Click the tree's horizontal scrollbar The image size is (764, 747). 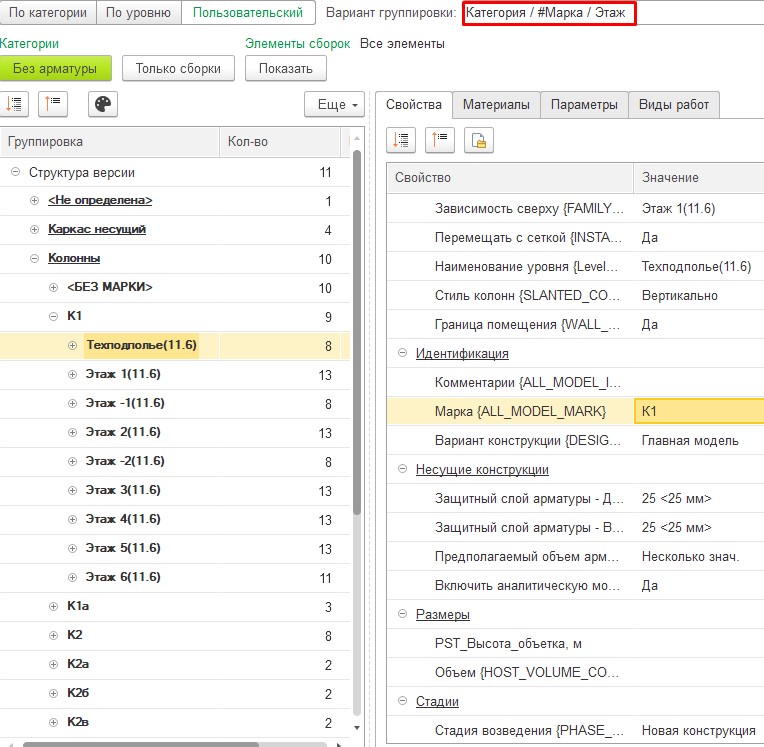[x=140, y=743]
